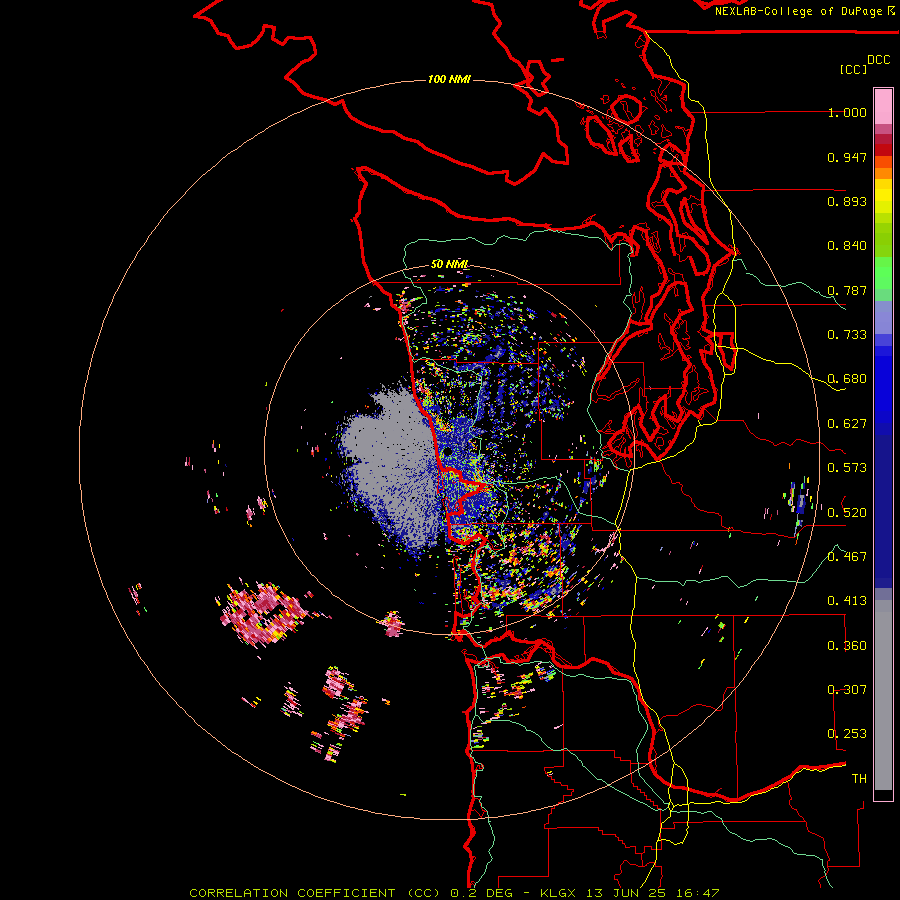Click the DCC label above the color bar

[x=879, y=60]
